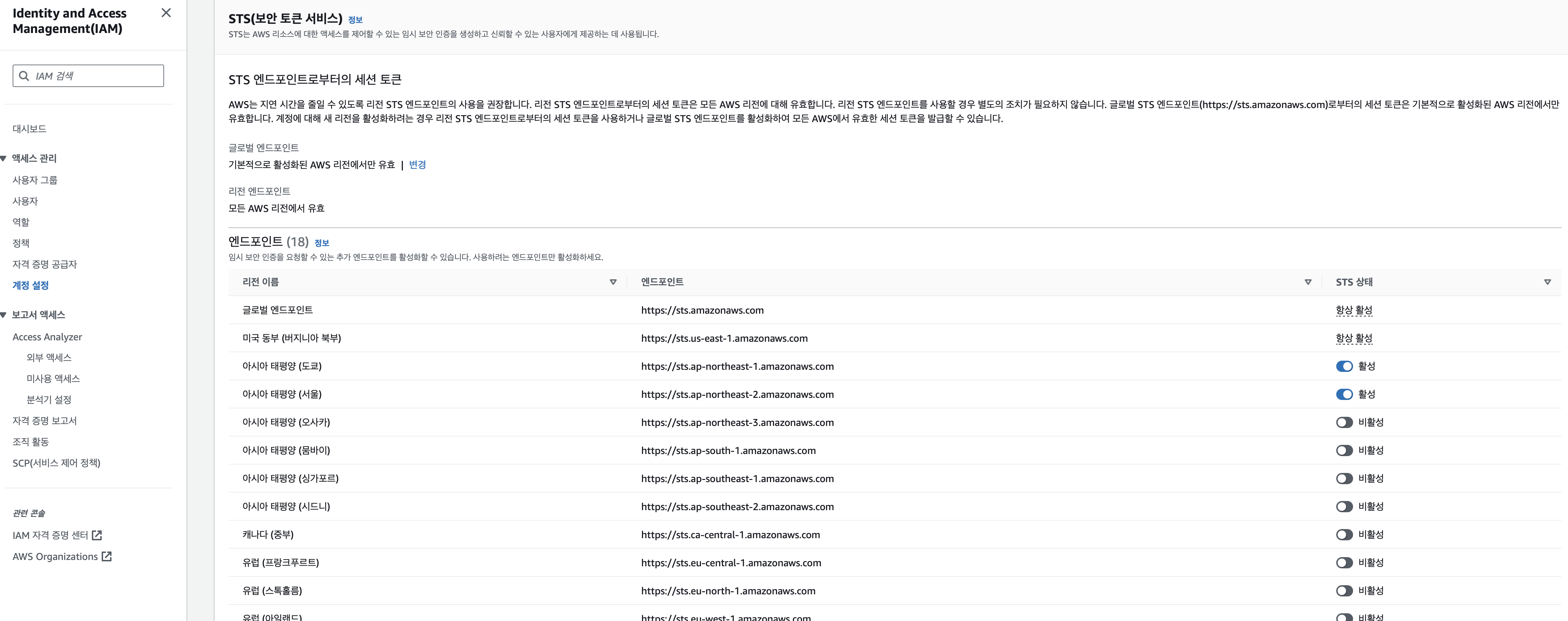Close the IAM navigation panel

tap(165, 13)
